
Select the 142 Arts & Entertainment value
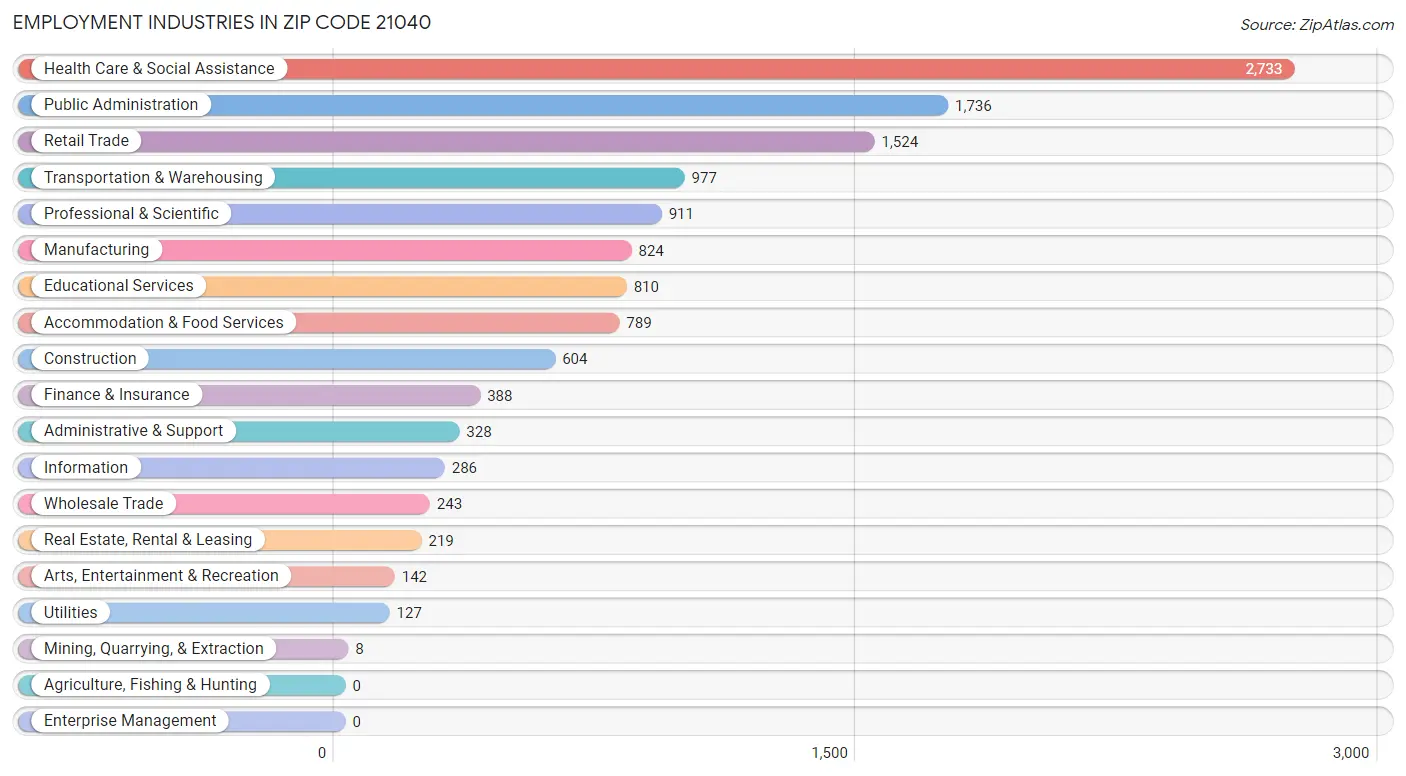tap(414, 577)
